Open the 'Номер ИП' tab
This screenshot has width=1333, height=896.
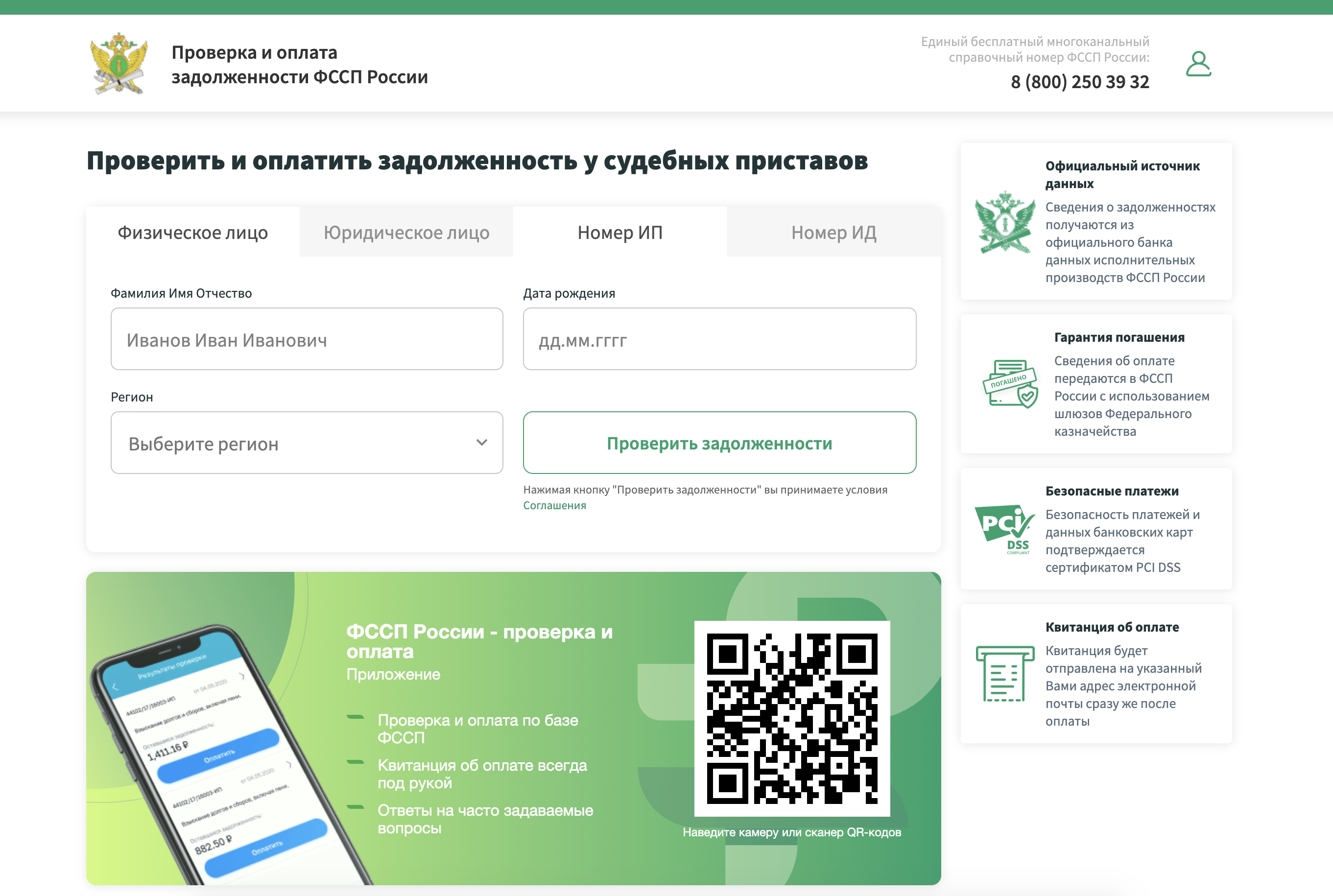[620, 232]
